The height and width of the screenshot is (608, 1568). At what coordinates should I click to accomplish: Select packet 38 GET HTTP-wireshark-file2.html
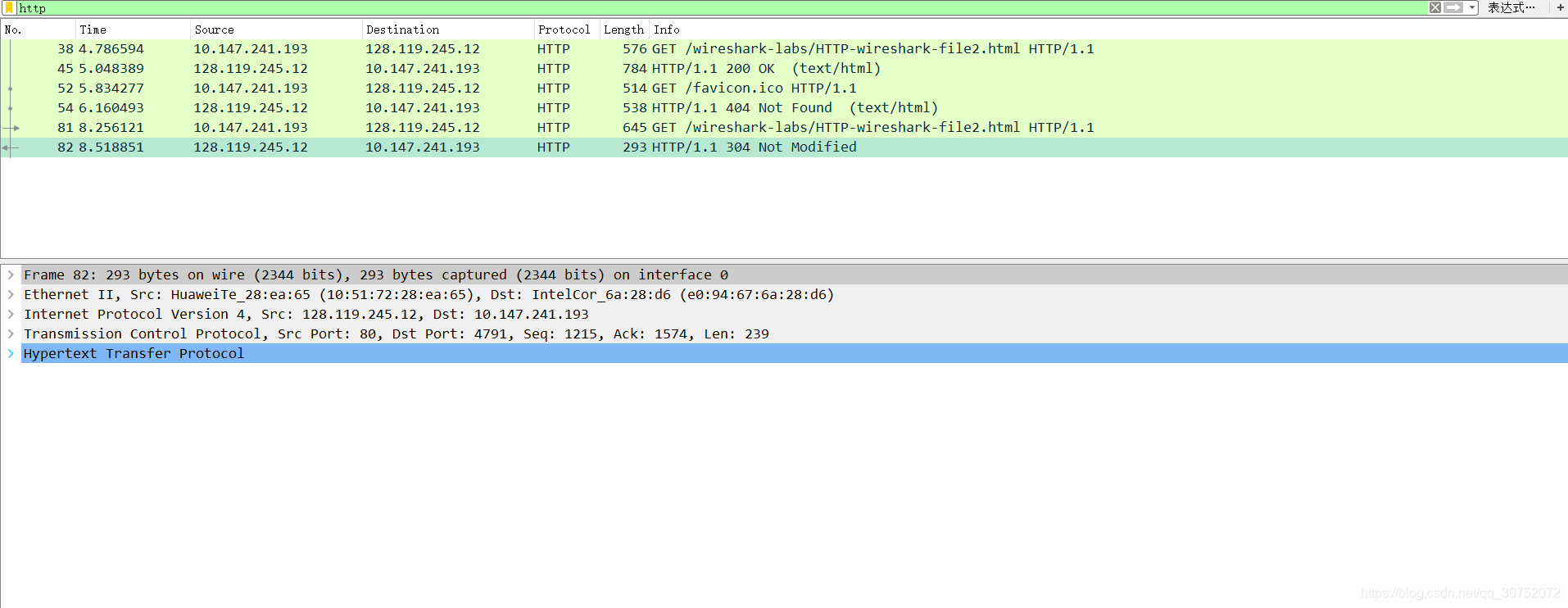784,49
